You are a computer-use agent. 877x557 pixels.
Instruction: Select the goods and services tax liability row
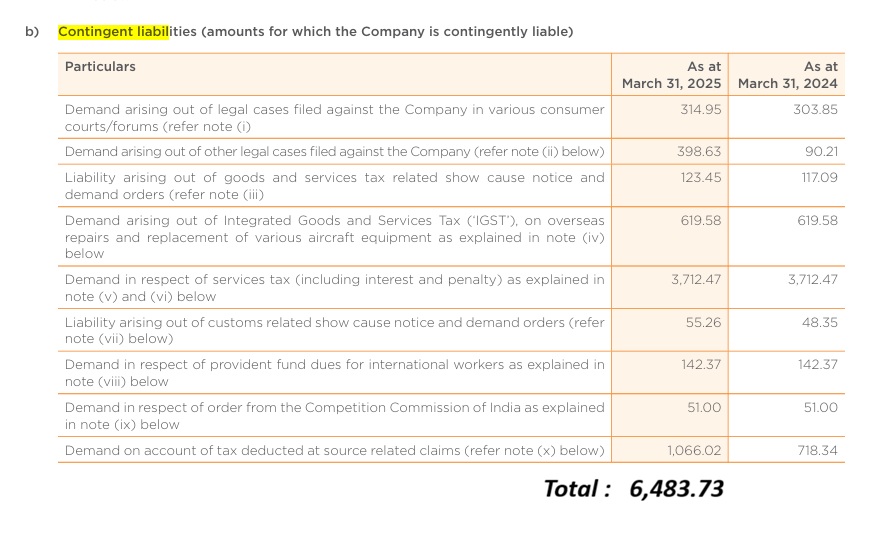coord(334,186)
